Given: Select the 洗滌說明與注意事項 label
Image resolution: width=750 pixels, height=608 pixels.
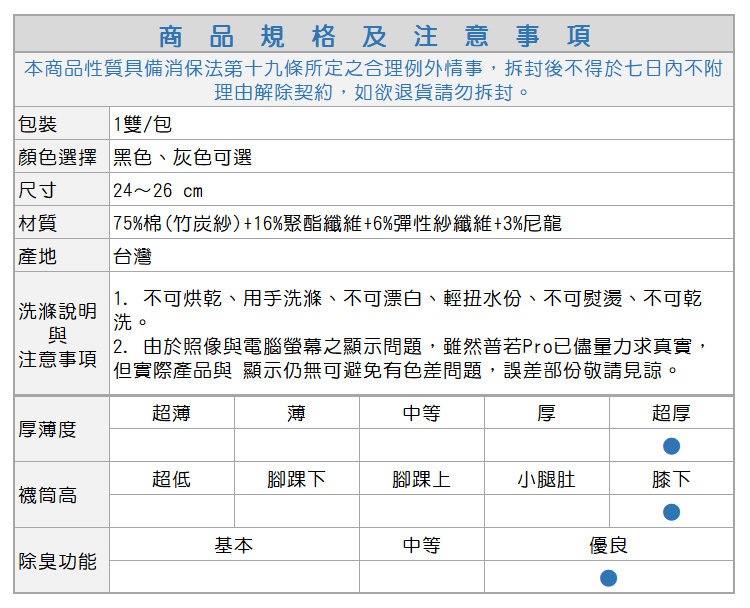Looking at the screenshot, I should click(58, 334).
